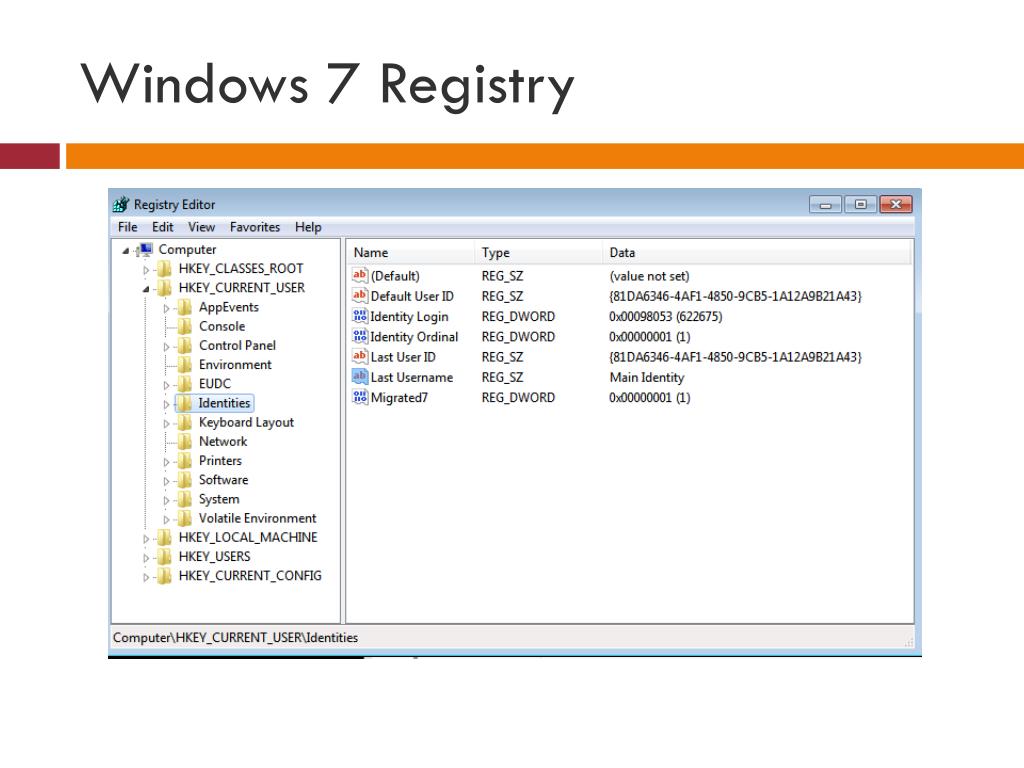Expand HKEY_CURRENT_CONFIG node arrow

click(x=146, y=577)
